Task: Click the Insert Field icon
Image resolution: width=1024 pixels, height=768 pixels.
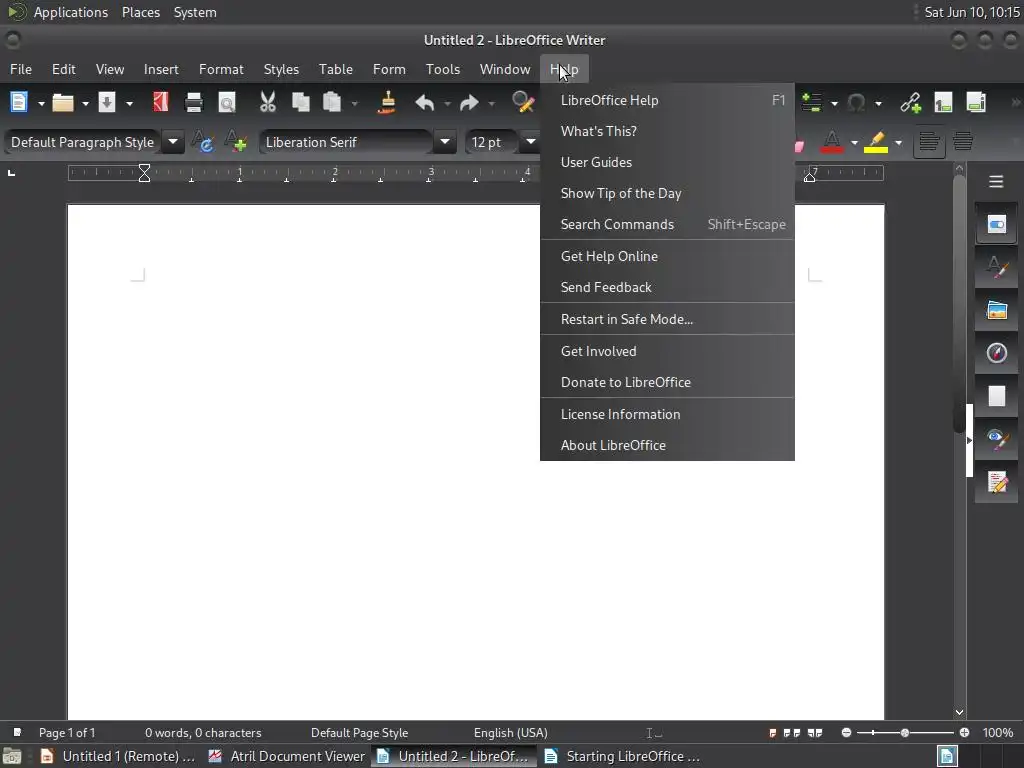Action: point(811,102)
